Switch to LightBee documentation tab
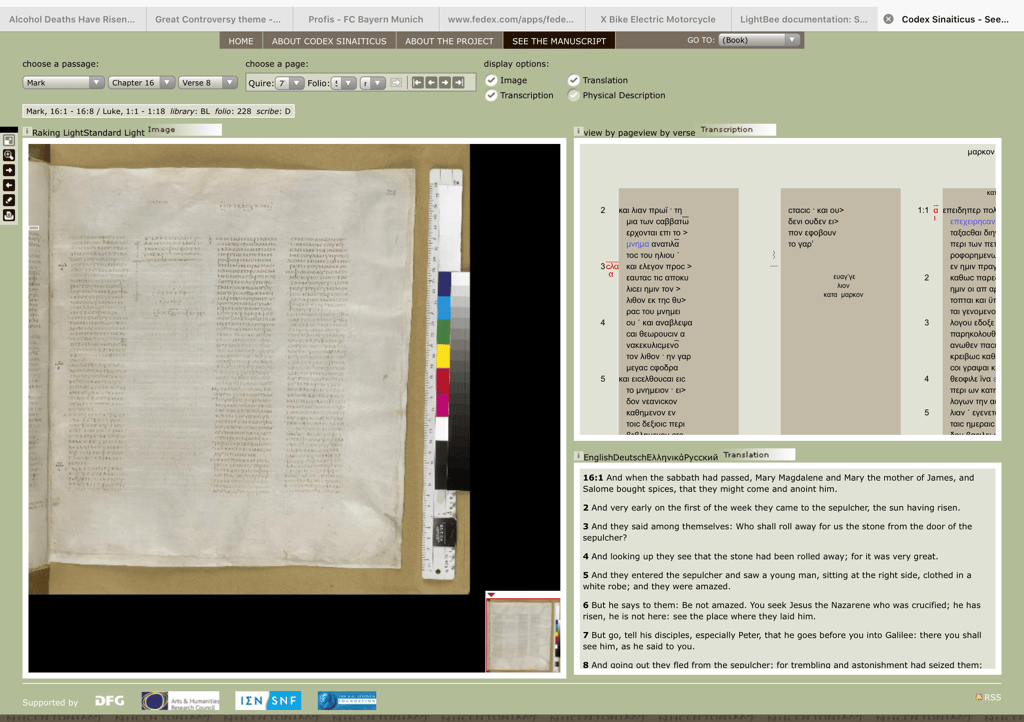Viewport: 1024px width, 722px height. [x=804, y=20]
